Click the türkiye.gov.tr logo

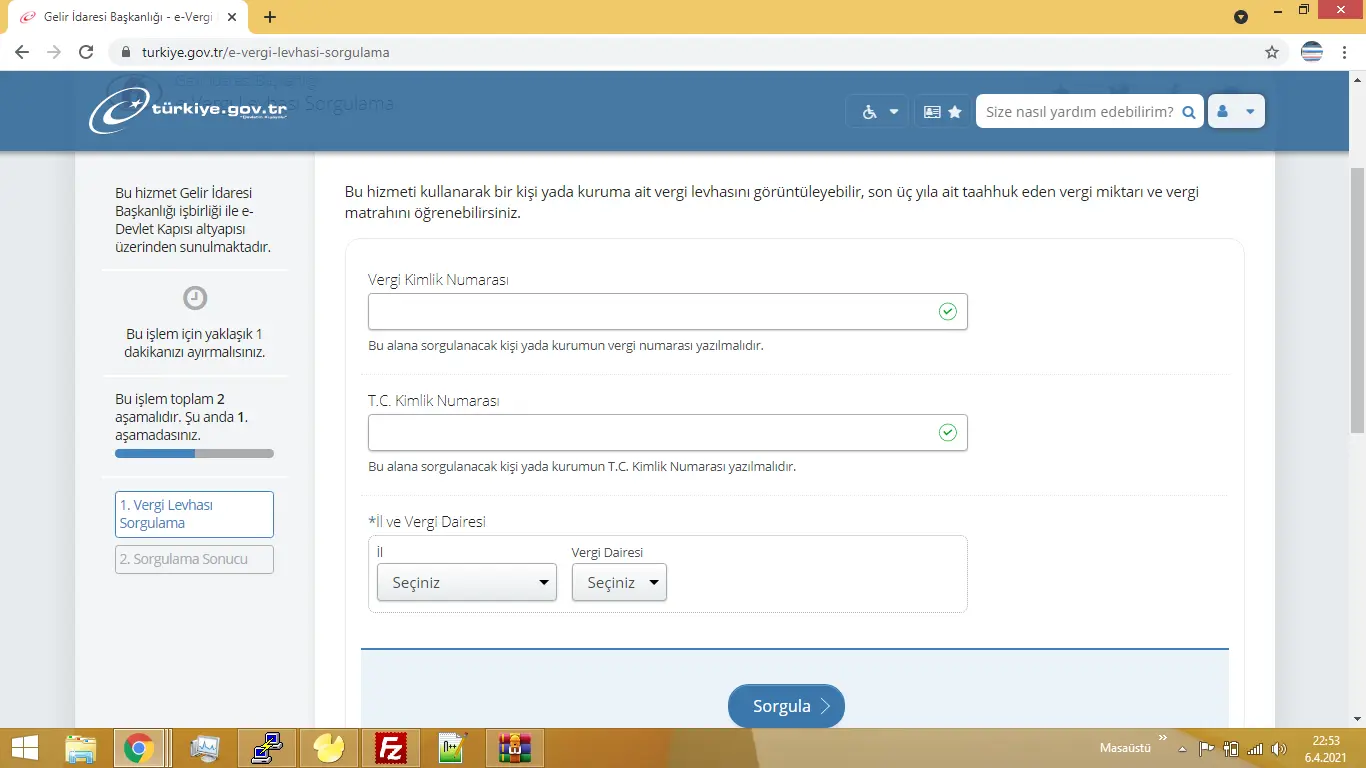pyautogui.click(x=188, y=111)
